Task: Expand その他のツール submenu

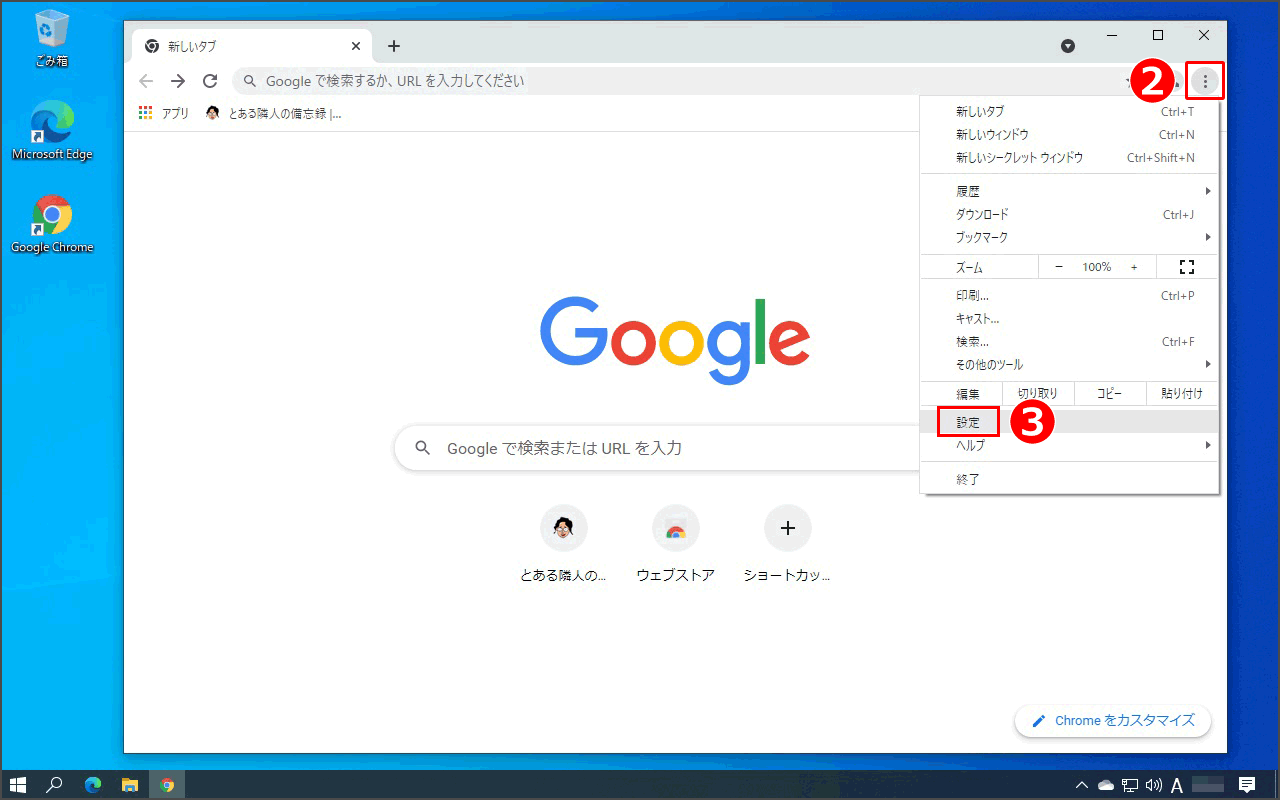Action: [1069, 365]
